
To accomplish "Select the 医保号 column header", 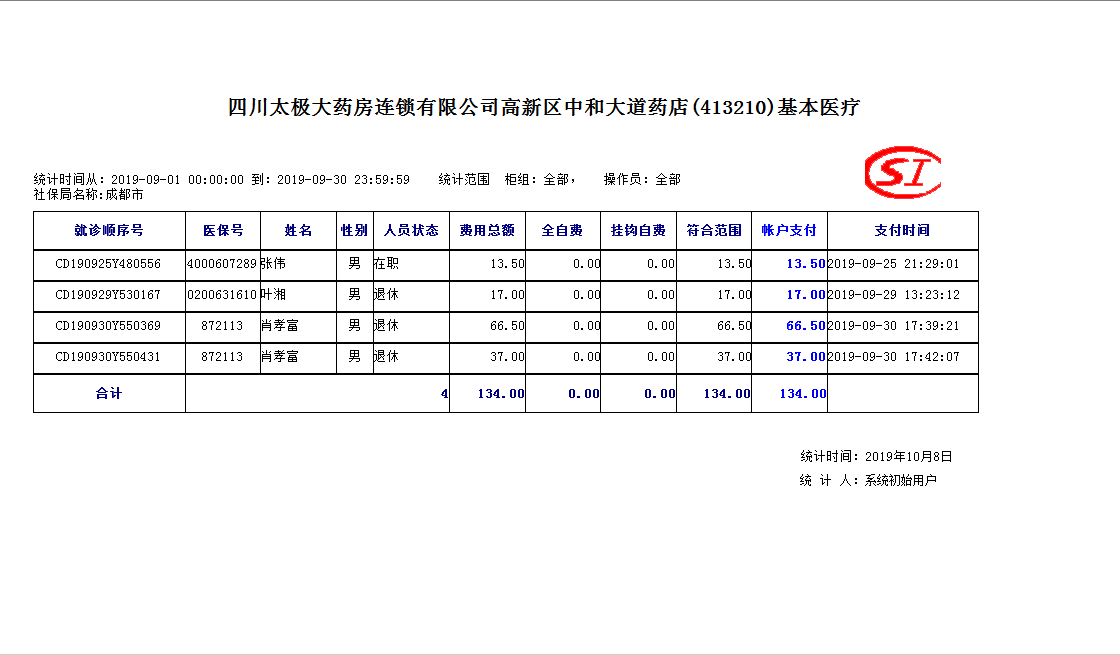I will [223, 231].
